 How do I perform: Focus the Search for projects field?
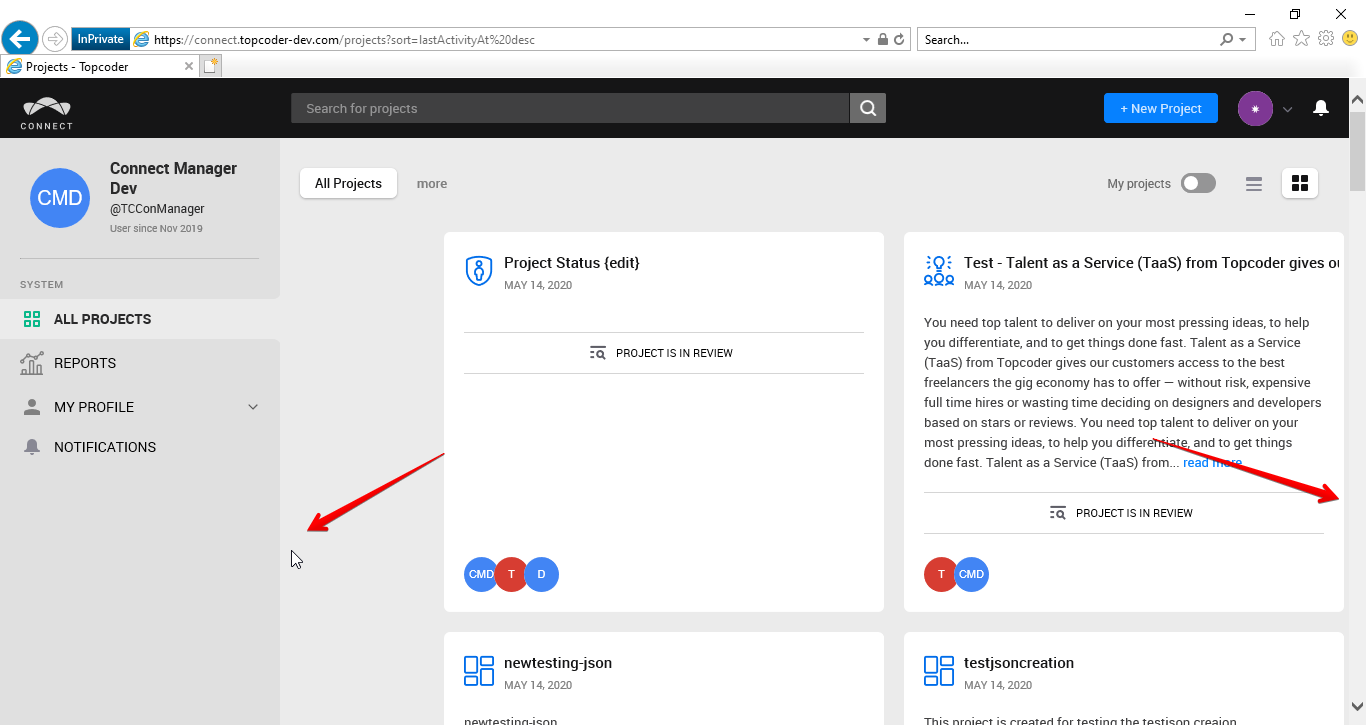point(570,108)
